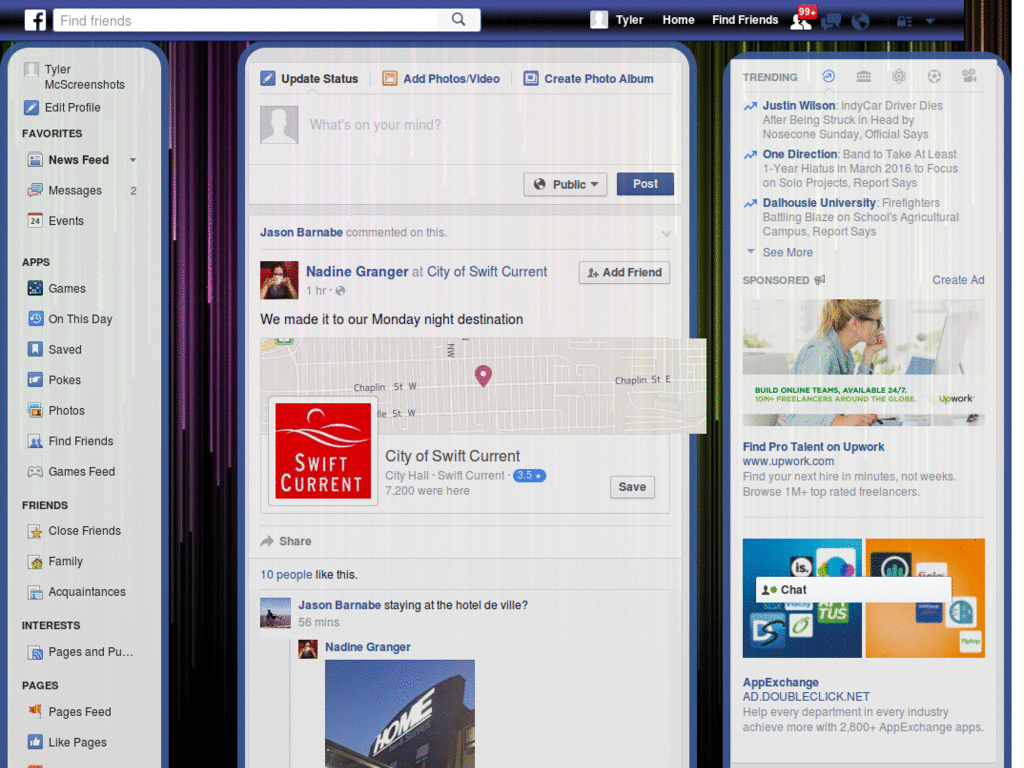This screenshot has width=1024, height=768.
Task: Open privacy shortcuts lock icon
Action: 904,22
